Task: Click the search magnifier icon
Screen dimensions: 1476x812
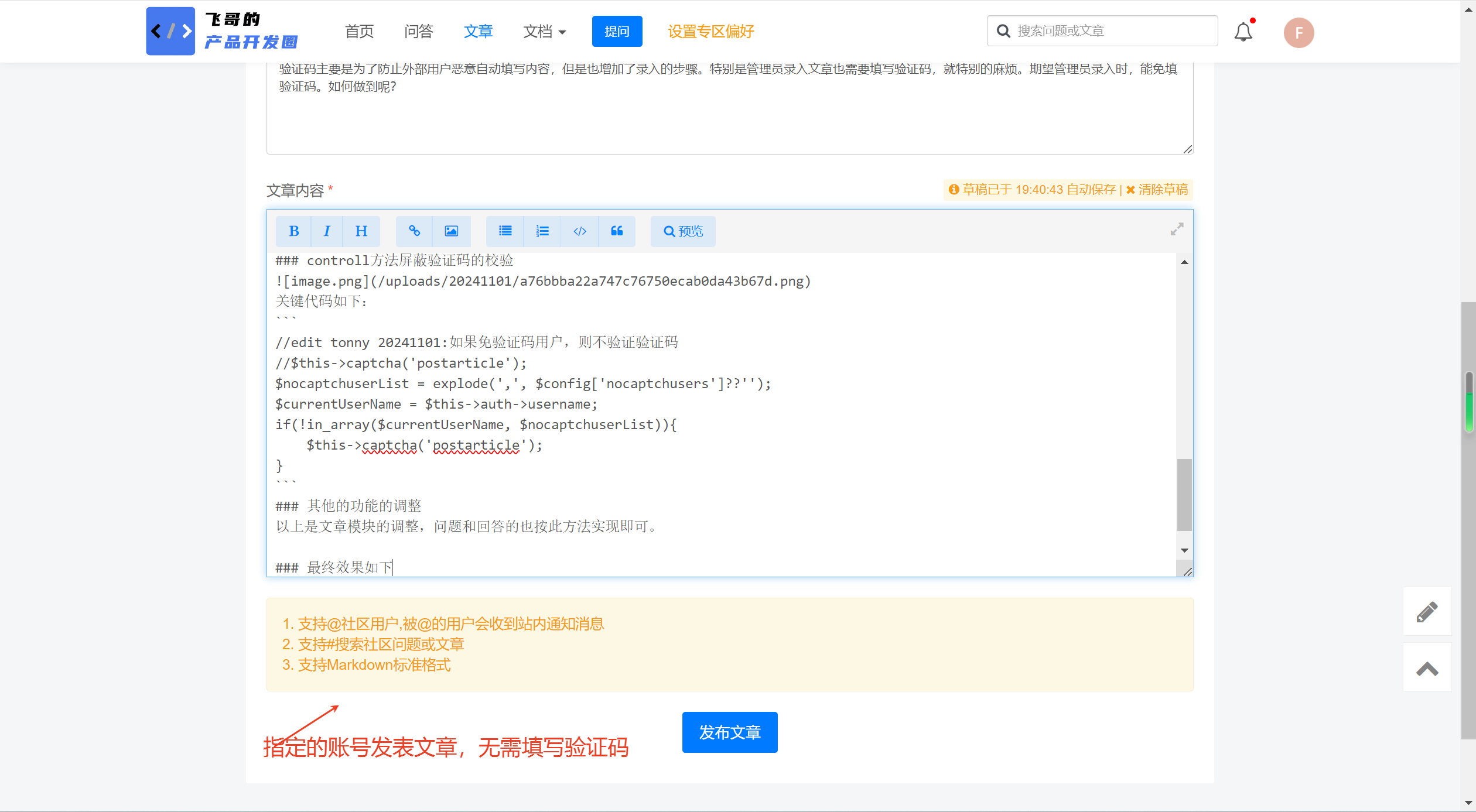Action: pos(1003,31)
